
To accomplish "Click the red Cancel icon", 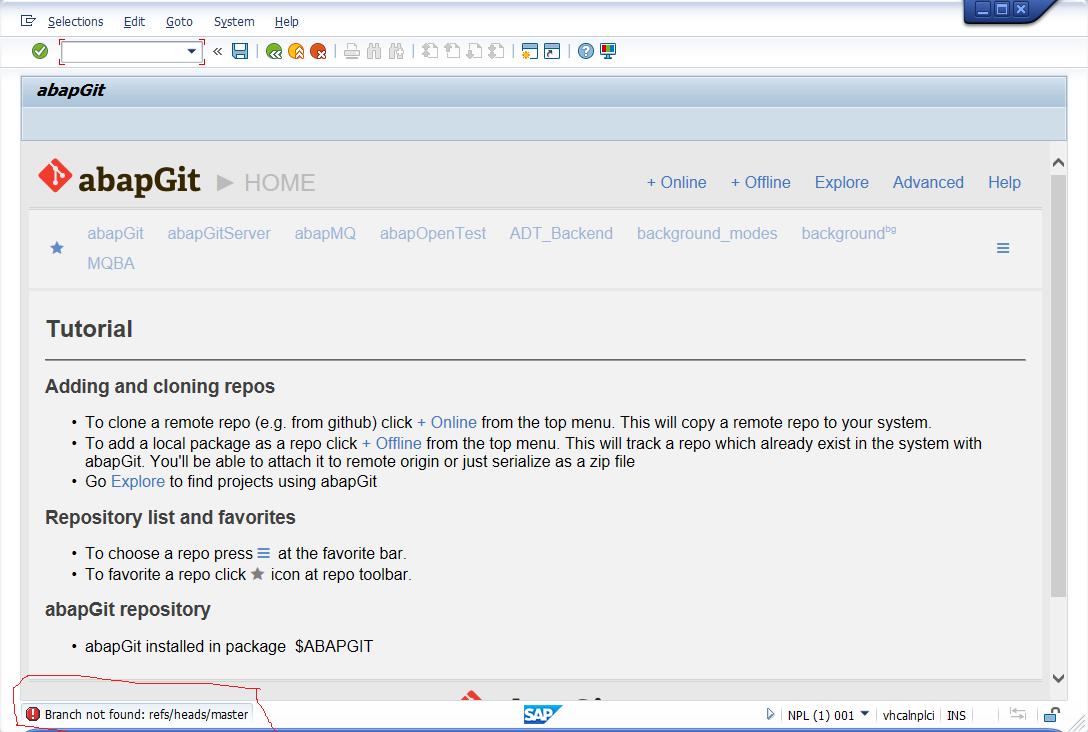I will 319,51.
